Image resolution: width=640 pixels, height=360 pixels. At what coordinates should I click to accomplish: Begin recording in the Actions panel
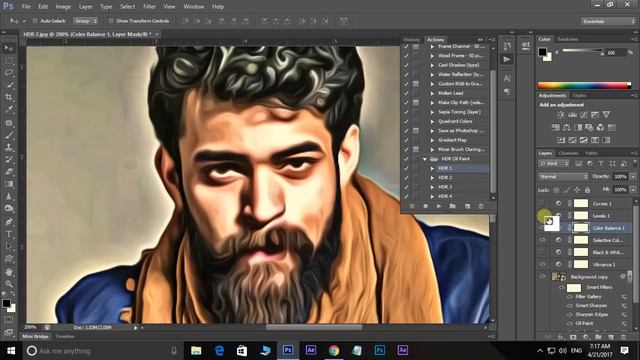pyautogui.click(x=425, y=207)
